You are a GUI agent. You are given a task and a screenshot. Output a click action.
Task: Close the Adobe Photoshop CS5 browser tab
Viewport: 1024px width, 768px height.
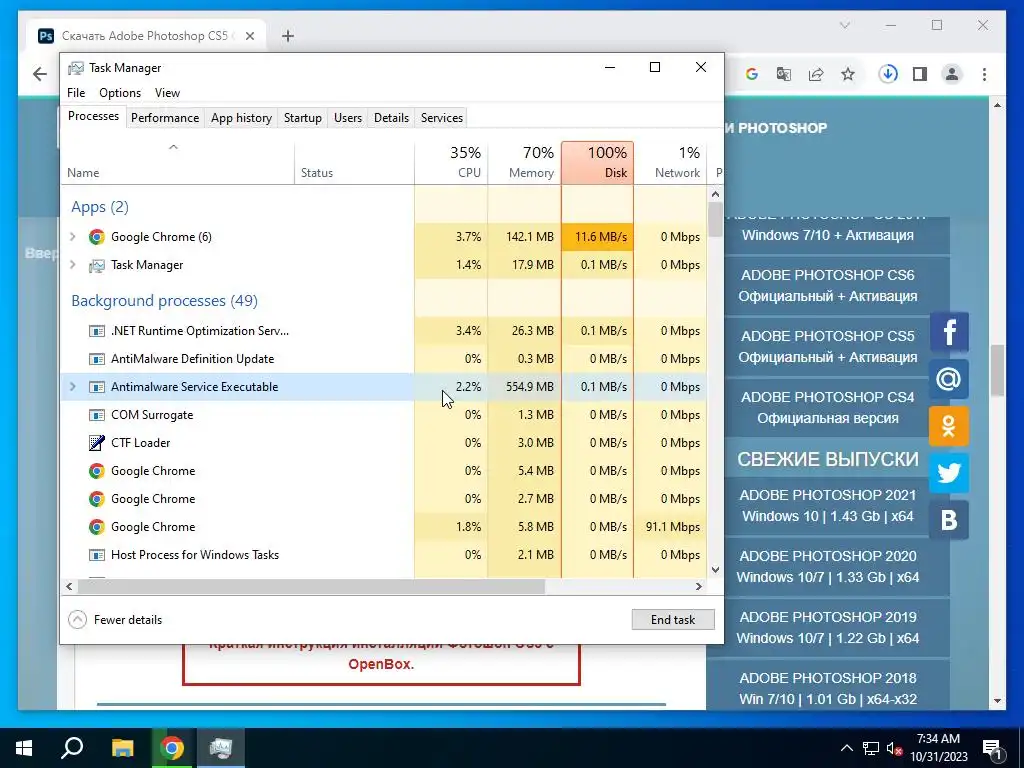249,36
